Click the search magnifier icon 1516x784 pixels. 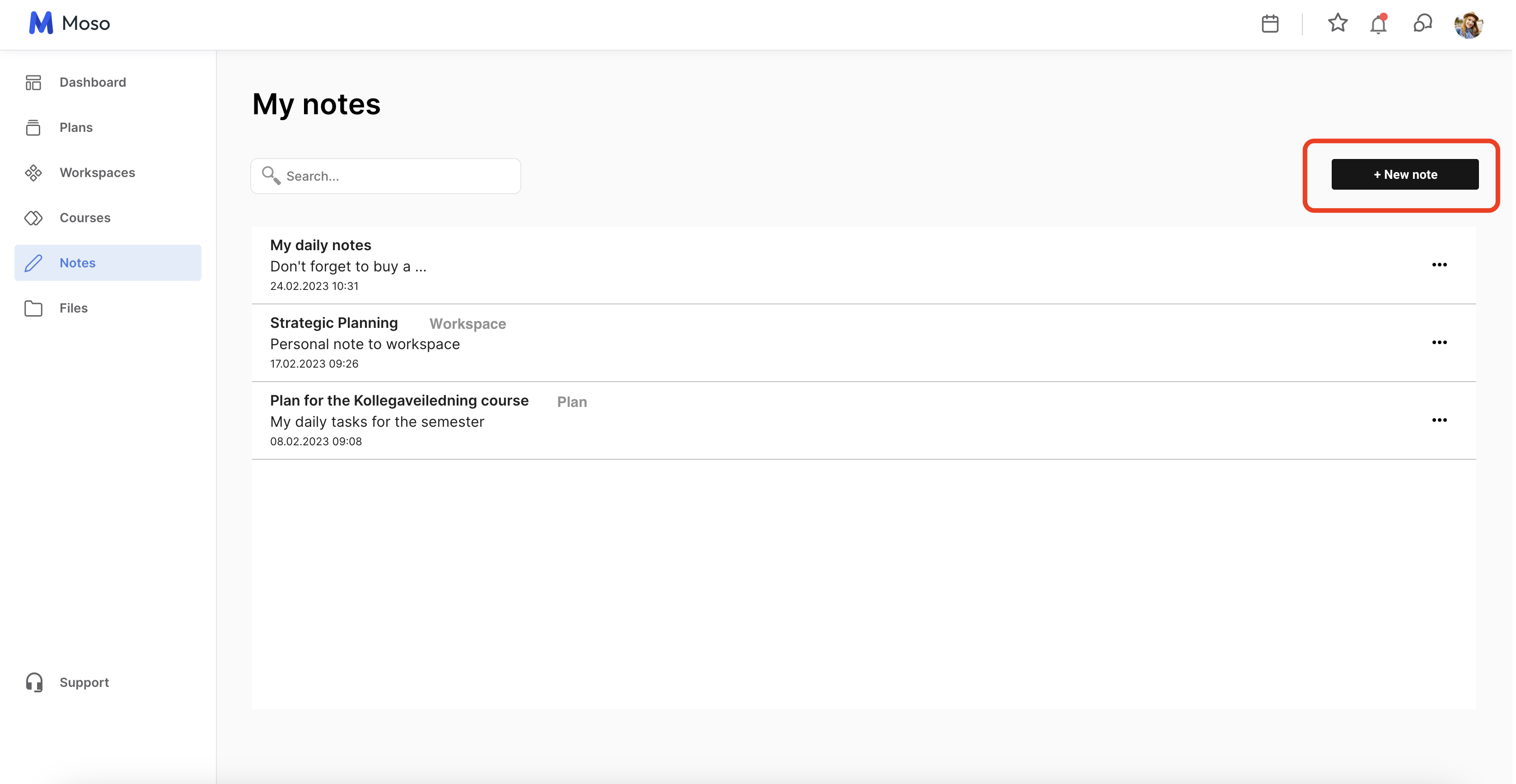tap(271, 175)
